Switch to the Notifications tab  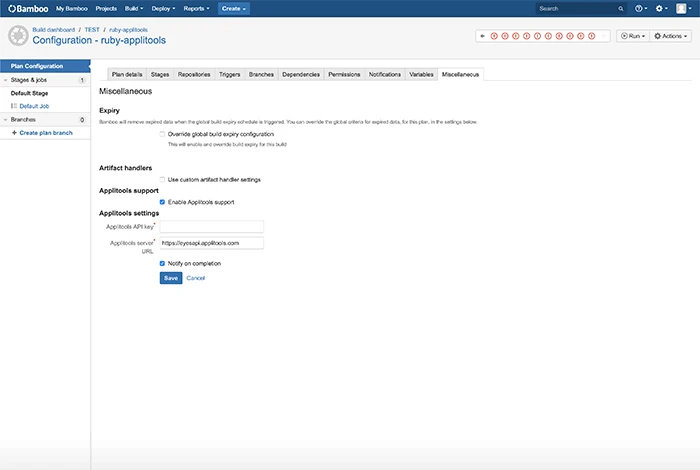(385, 75)
